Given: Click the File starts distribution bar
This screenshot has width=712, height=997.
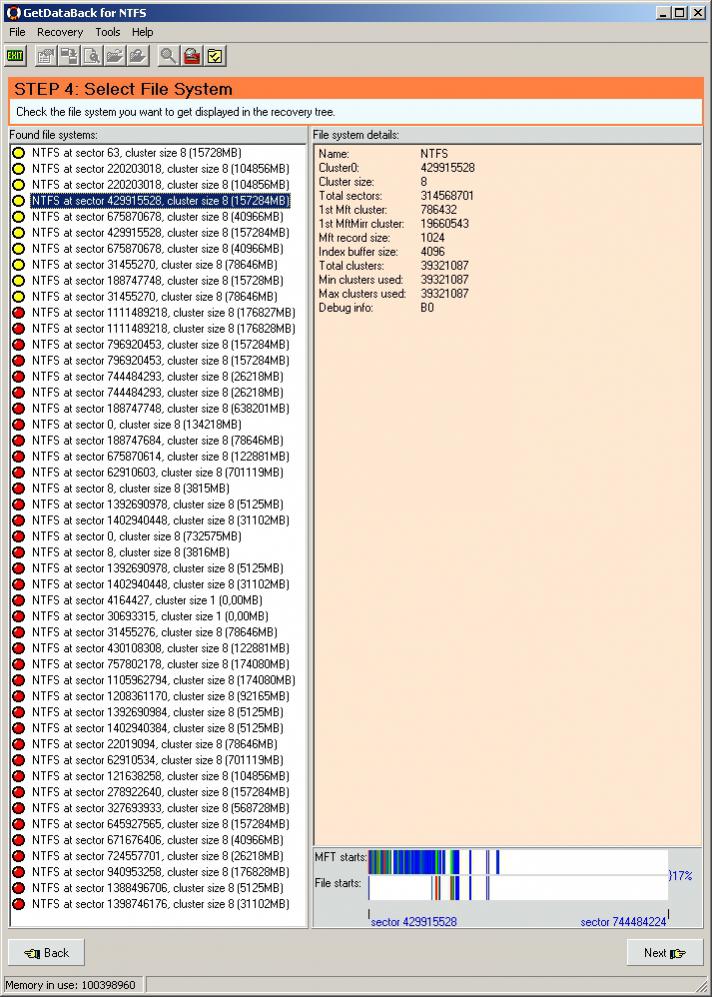Looking at the screenshot, I should point(518,888).
